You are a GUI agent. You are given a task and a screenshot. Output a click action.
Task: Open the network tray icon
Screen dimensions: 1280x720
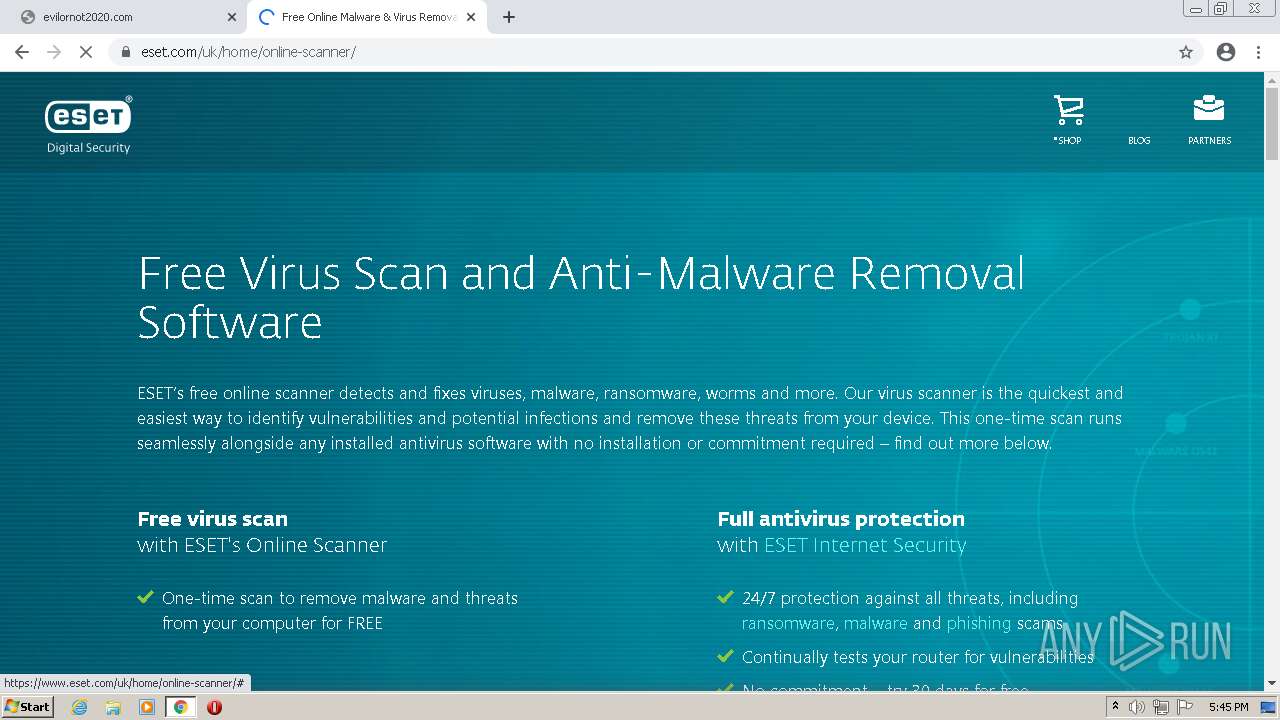1161,707
